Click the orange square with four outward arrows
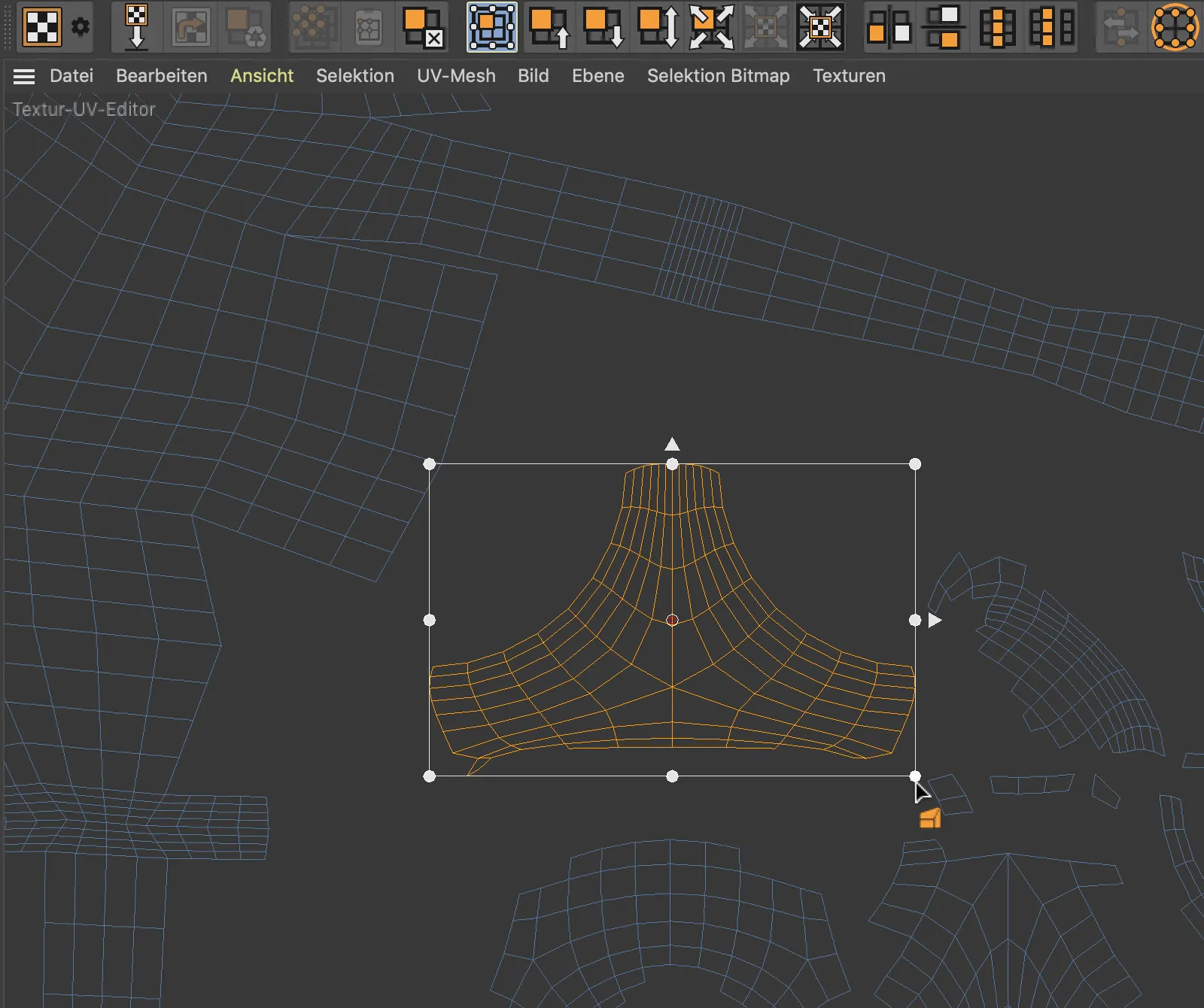 click(712, 27)
